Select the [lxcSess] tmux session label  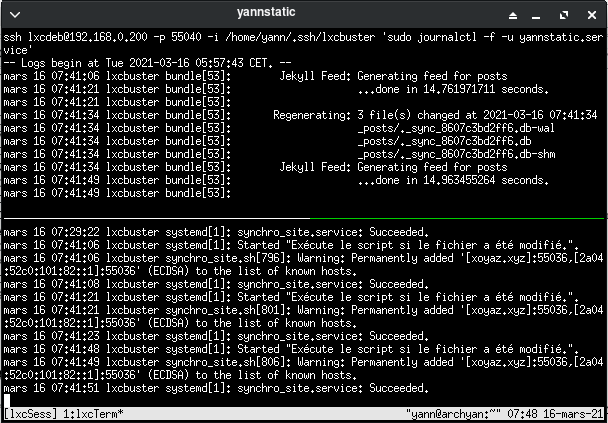tap(30, 412)
